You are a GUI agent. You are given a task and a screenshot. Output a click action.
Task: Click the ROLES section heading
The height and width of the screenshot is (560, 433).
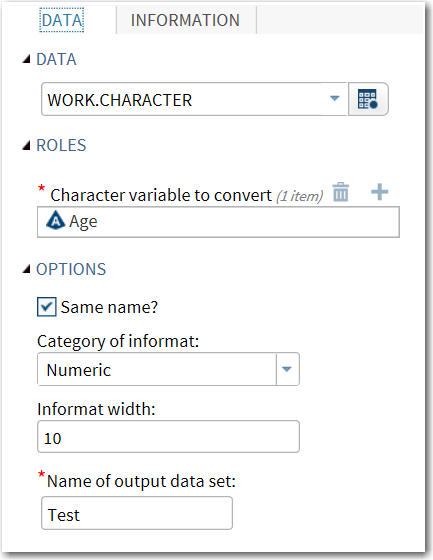(x=61, y=145)
